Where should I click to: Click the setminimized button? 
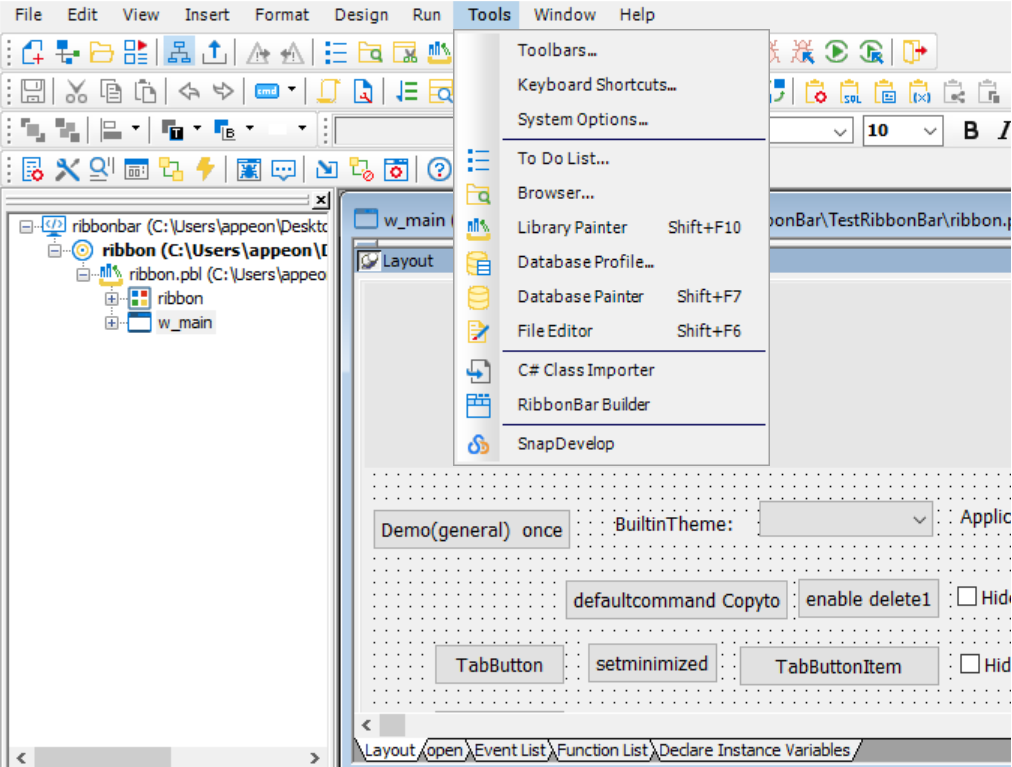tap(651, 664)
